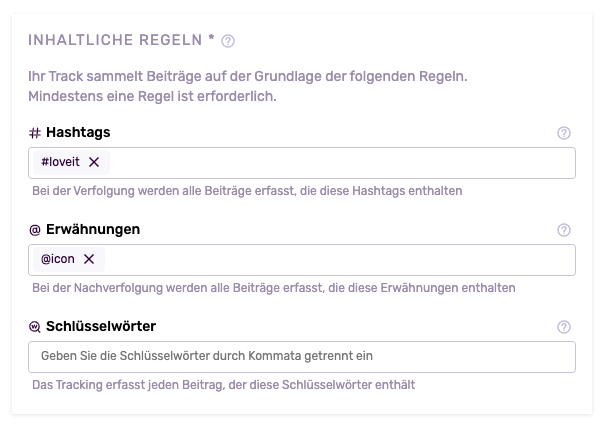Focus the Erwähnungen input field empty area

(340, 260)
